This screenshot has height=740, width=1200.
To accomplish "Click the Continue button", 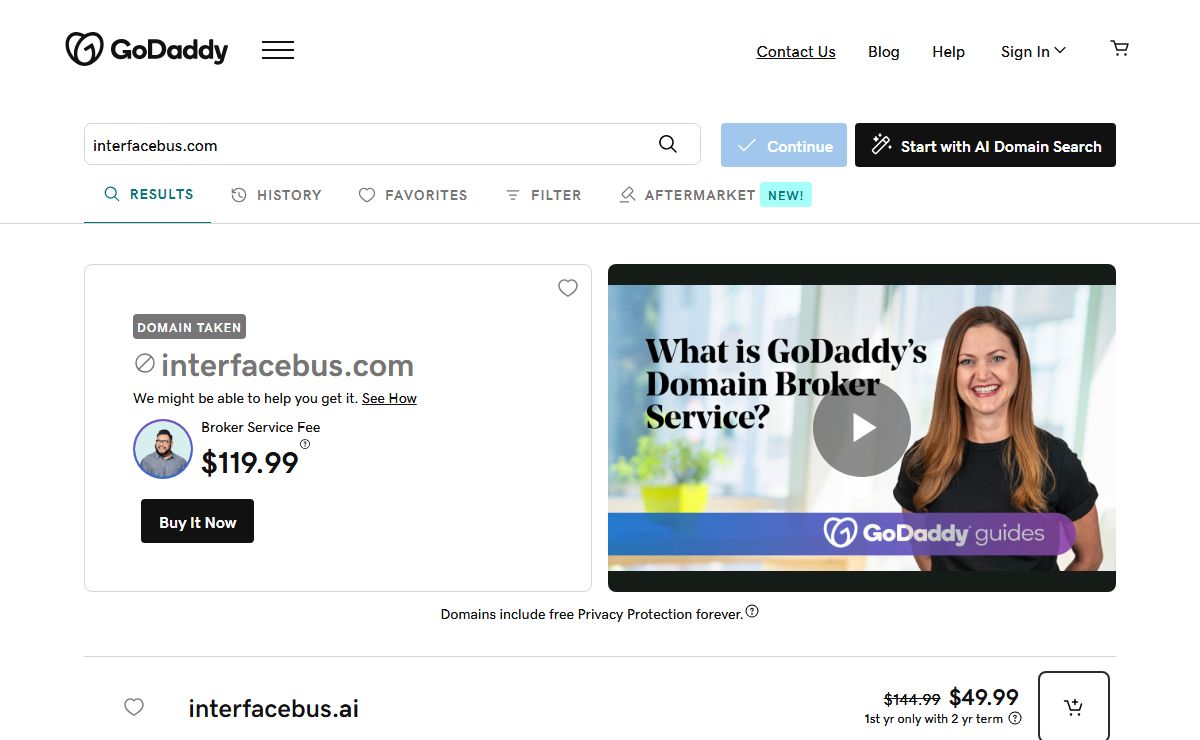I will pyautogui.click(x=784, y=145).
